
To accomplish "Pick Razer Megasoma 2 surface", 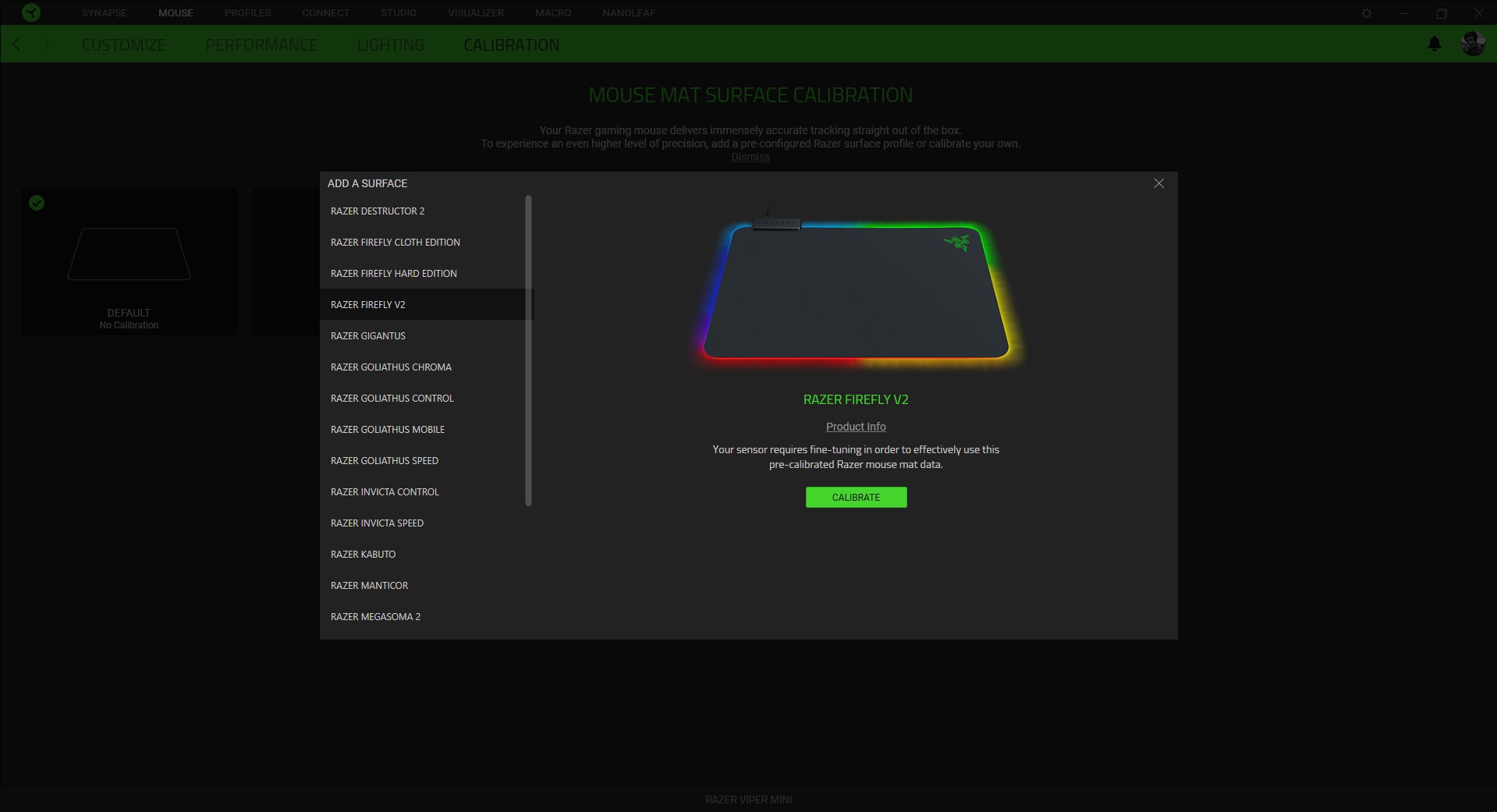I will click(423, 617).
